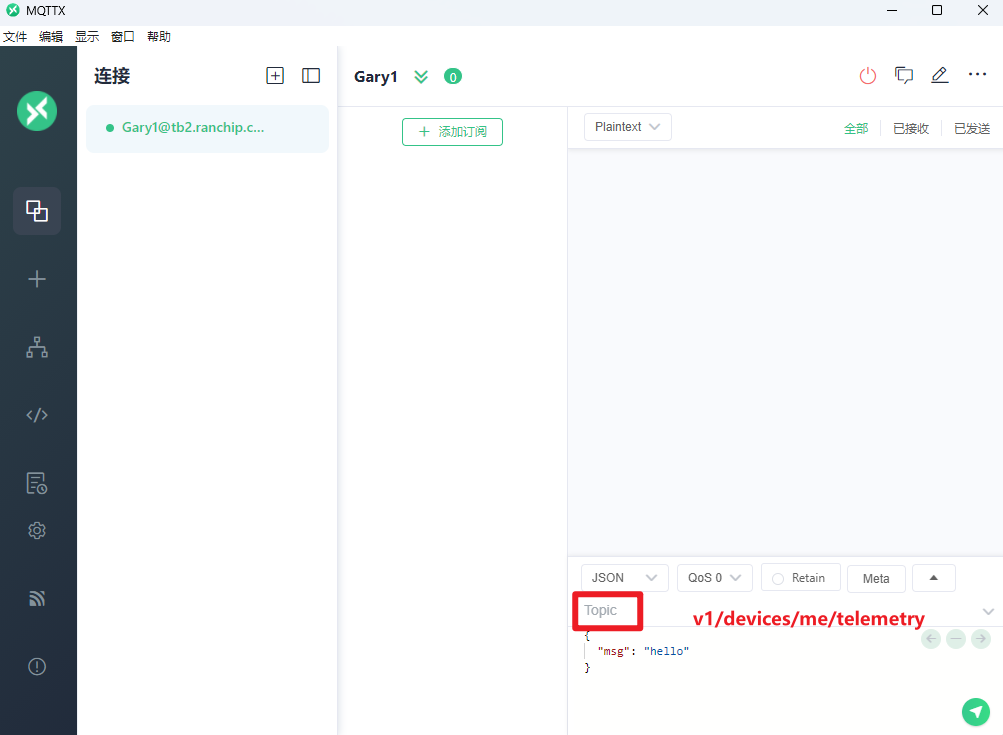This screenshot has height=735, width=1003.
Task: Focus the Topic input field
Action: click(x=777, y=610)
